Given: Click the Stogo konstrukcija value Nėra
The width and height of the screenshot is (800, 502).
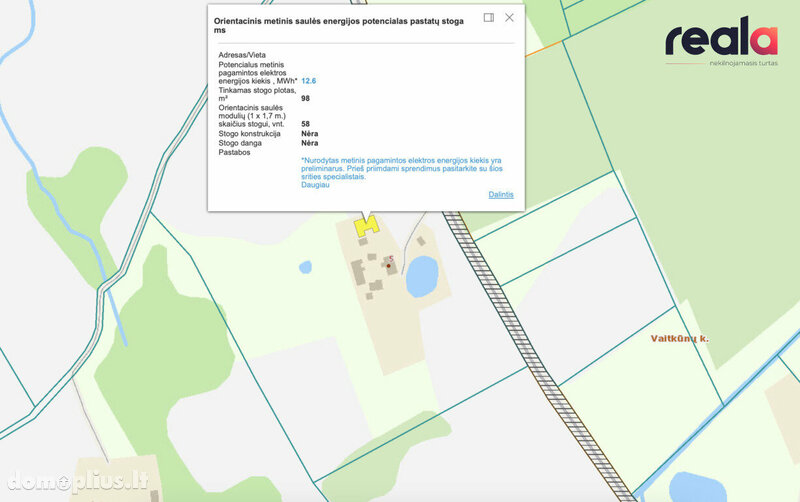Looking at the screenshot, I should pos(309,133).
